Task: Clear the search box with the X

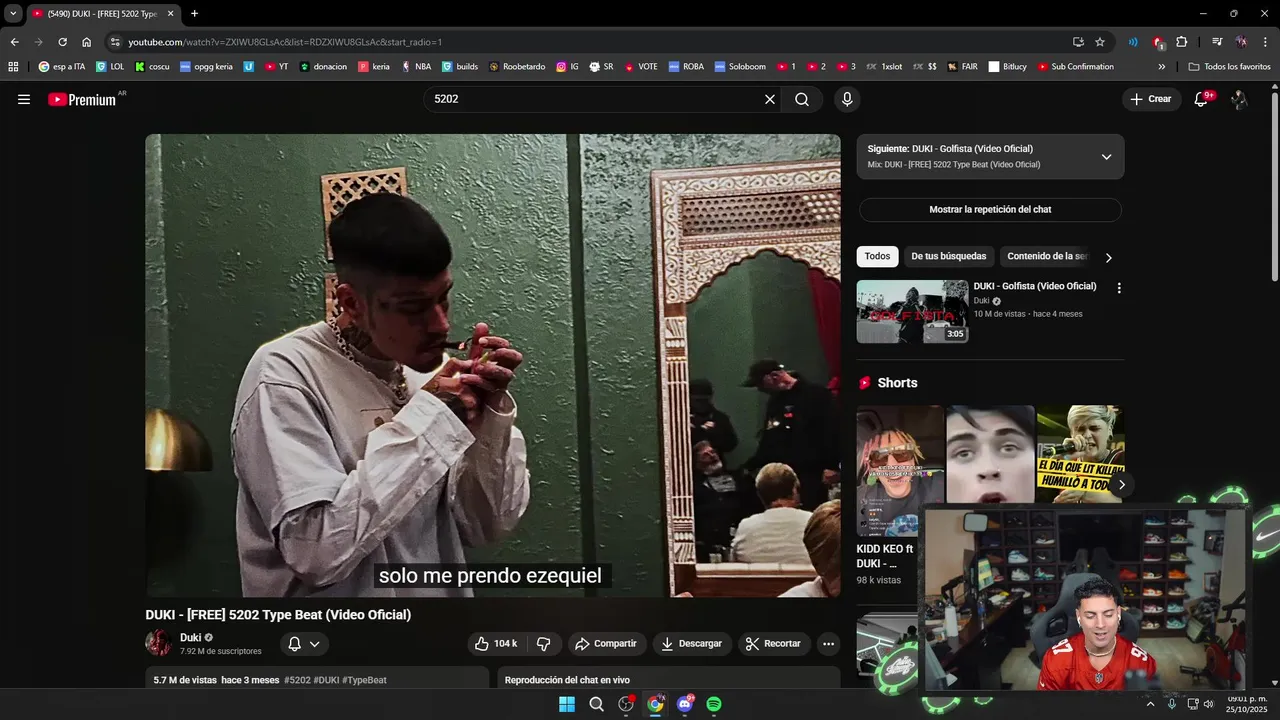Action: click(x=770, y=99)
